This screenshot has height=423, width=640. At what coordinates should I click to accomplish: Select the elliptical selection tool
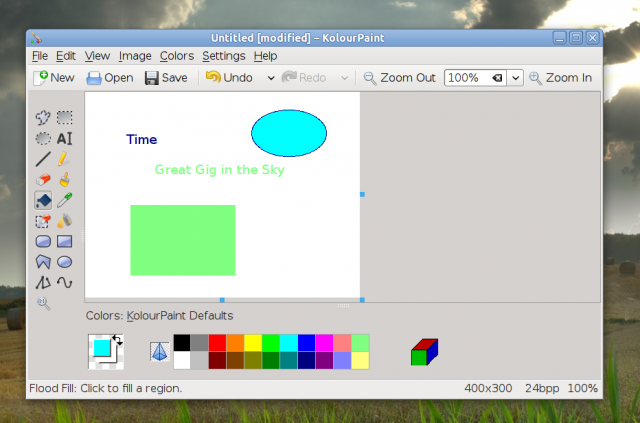pyautogui.click(x=43, y=138)
